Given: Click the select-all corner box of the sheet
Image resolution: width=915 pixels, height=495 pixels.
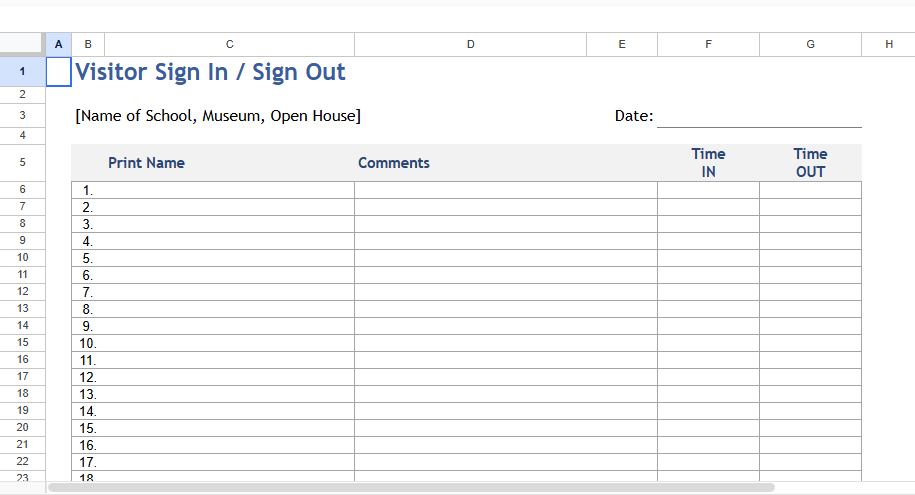Looking at the screenshot, I should (x=22, y=44).
